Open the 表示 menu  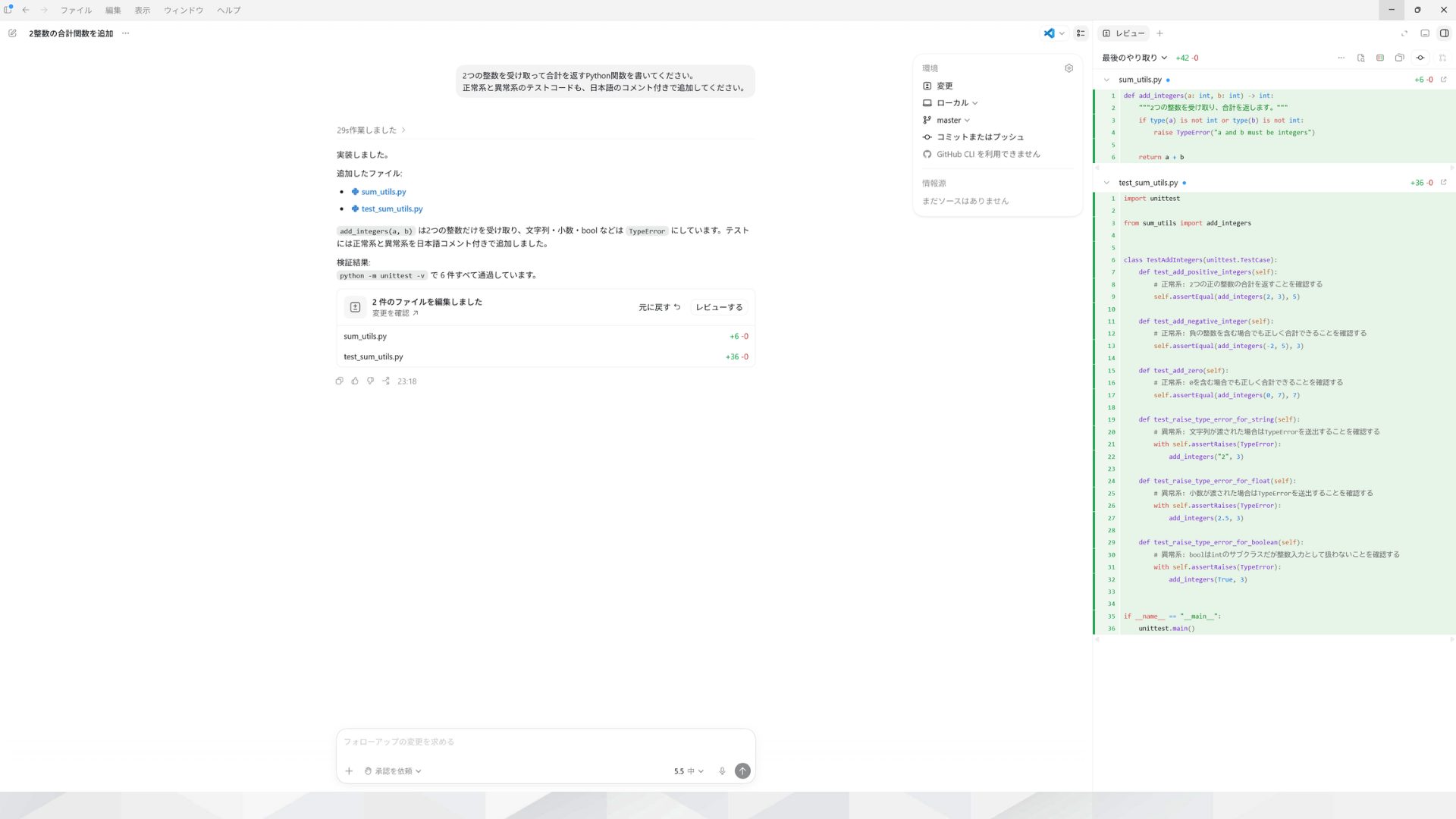(143, 10)
